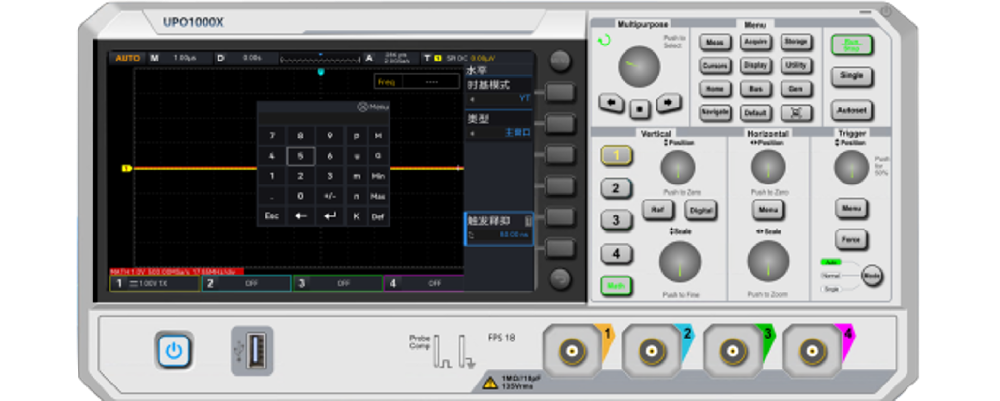Toggle channel 2 on
1000x401 pixels.
pos(617,188)
